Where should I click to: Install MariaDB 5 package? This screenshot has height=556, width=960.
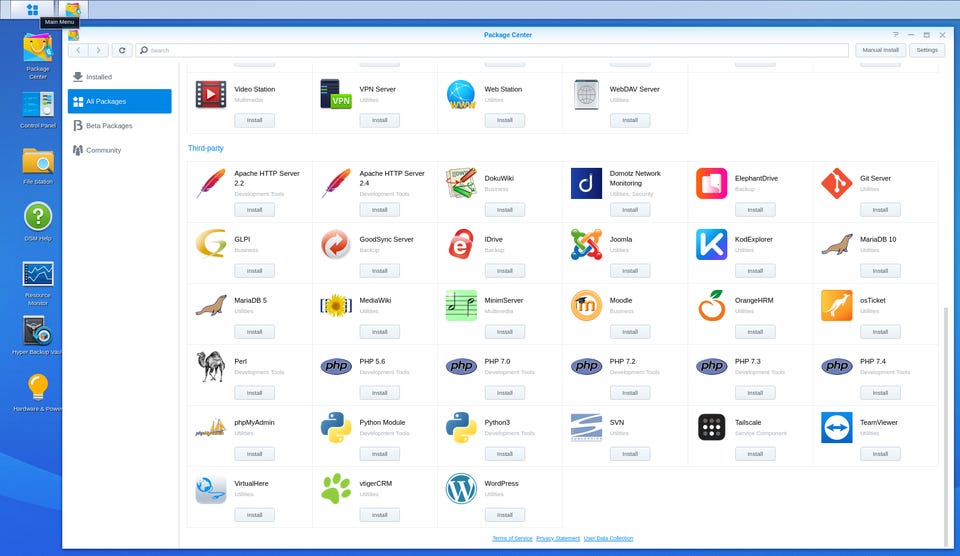pyautogui.click(x=255, y=332)
